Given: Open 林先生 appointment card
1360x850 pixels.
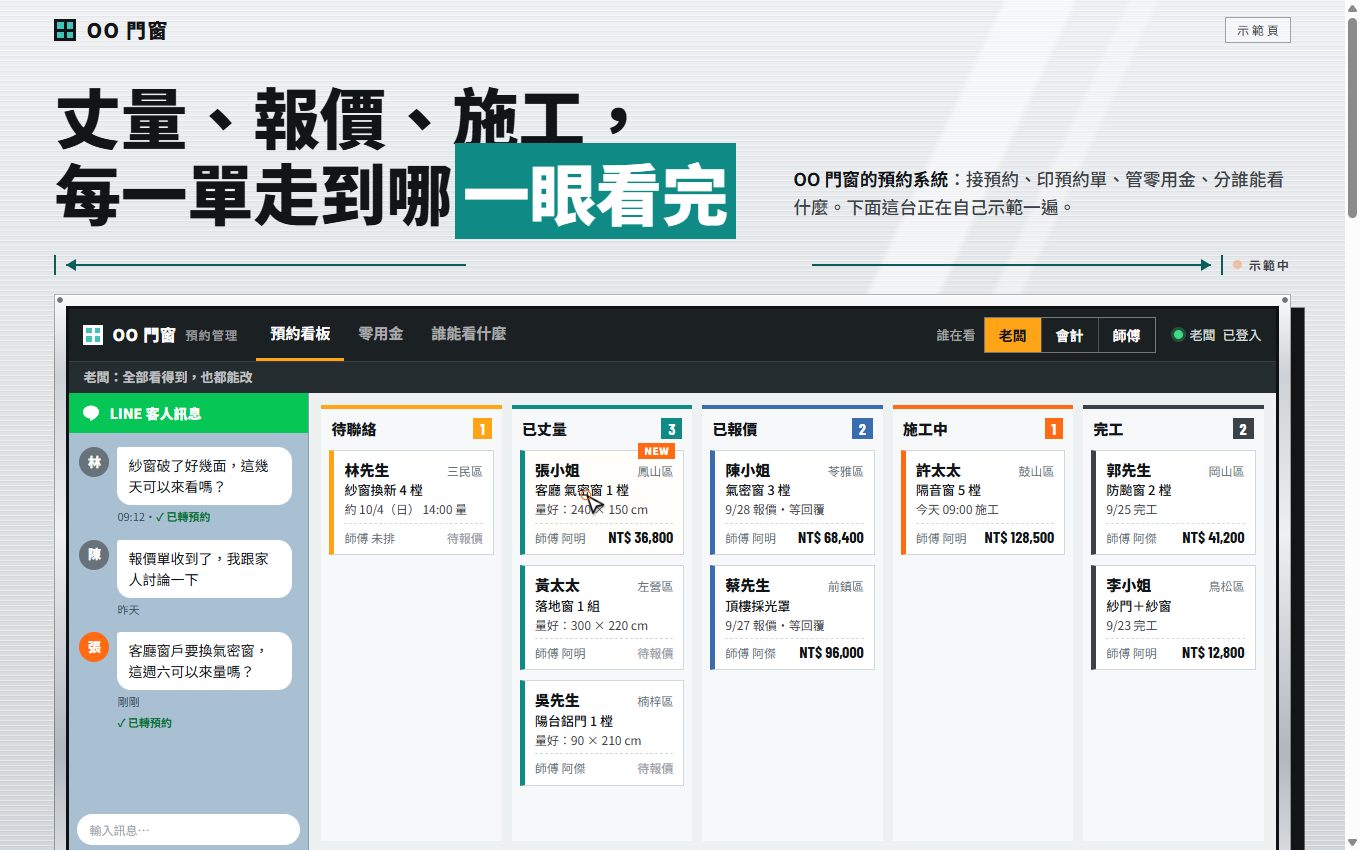Looking at the screenshot, I should (x=411, y=503).
